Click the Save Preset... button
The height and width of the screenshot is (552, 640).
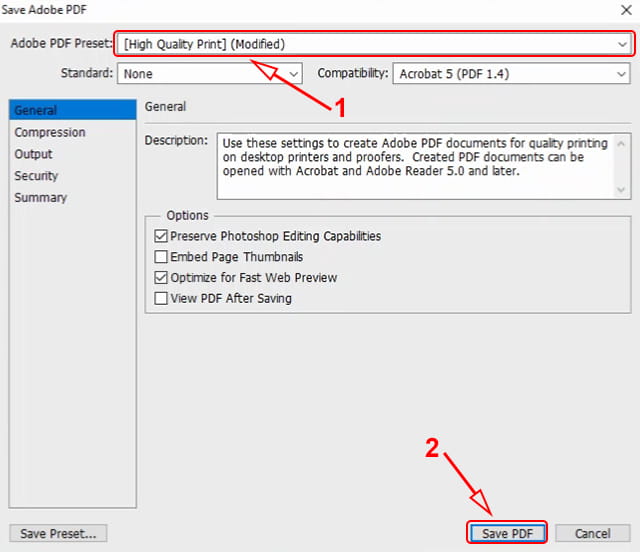58,533
